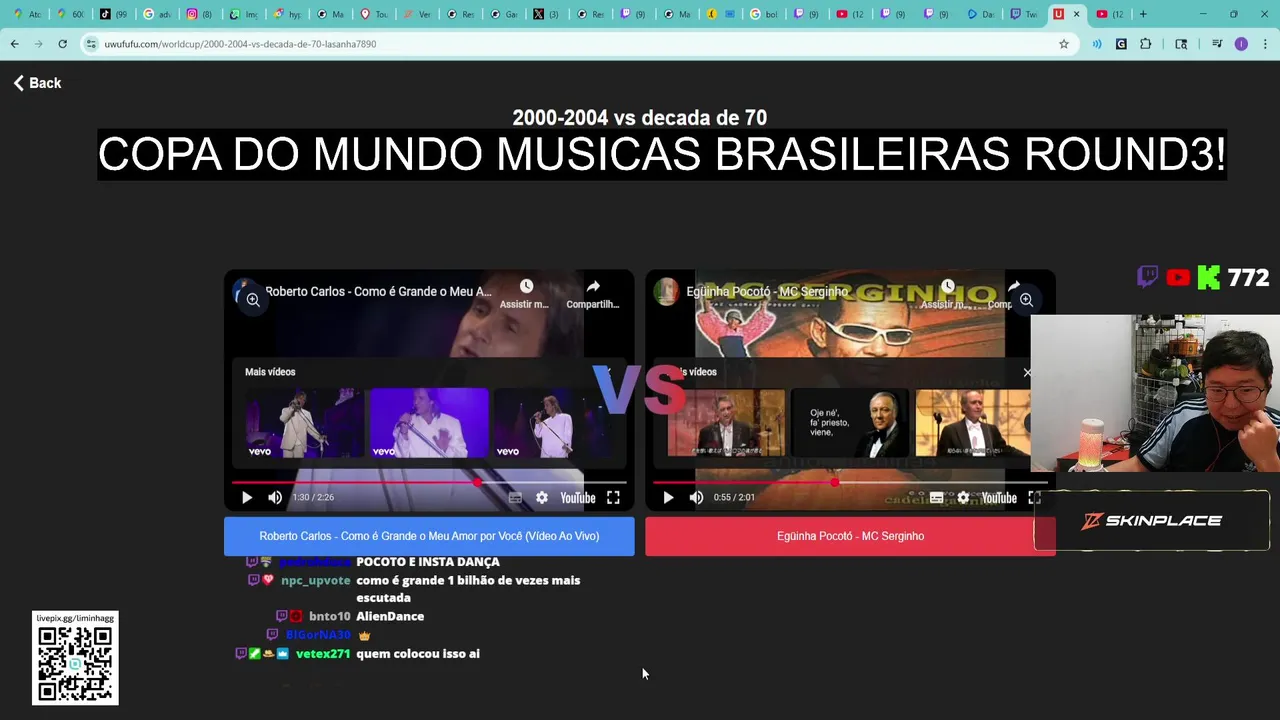Zoom the Roberto Carlos video with magnifier icon
The height and width of the screenshot is (720, 1280).
[253, 300]
